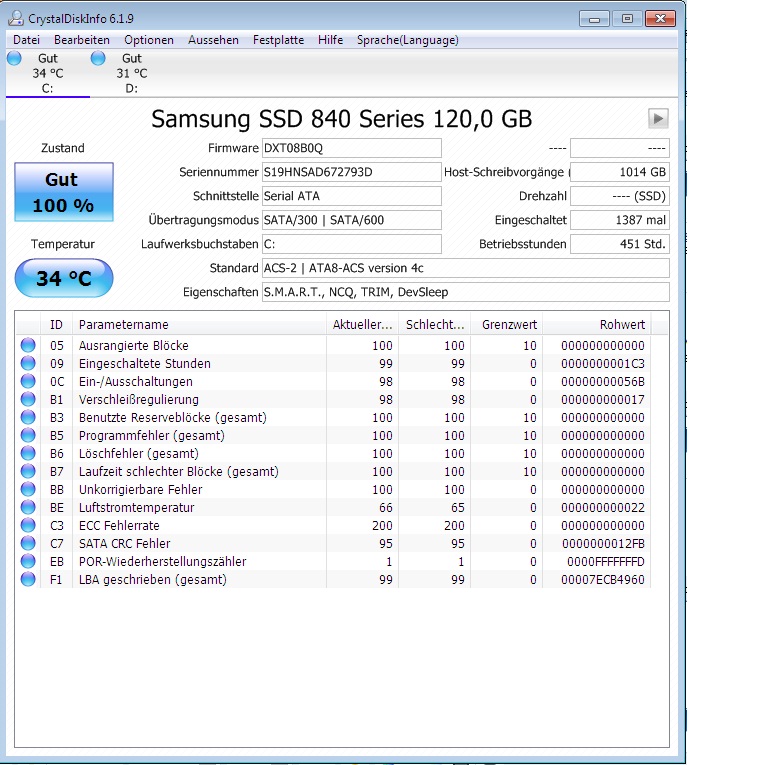Click the status icon for Ein-/Ausschaltungen
Viewport: 768px width, 765px height.
[x=28, y=381]
